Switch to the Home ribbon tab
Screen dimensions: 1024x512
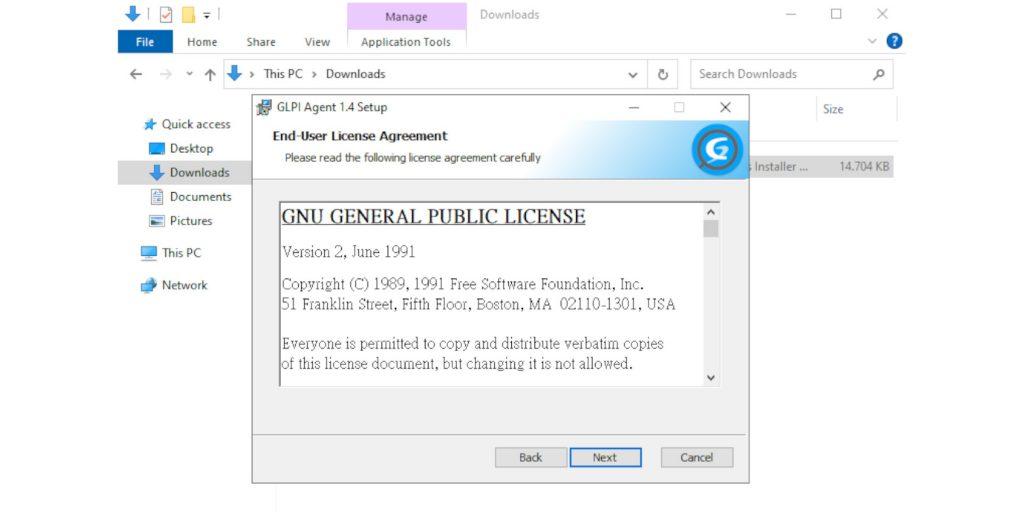point(202,42)
